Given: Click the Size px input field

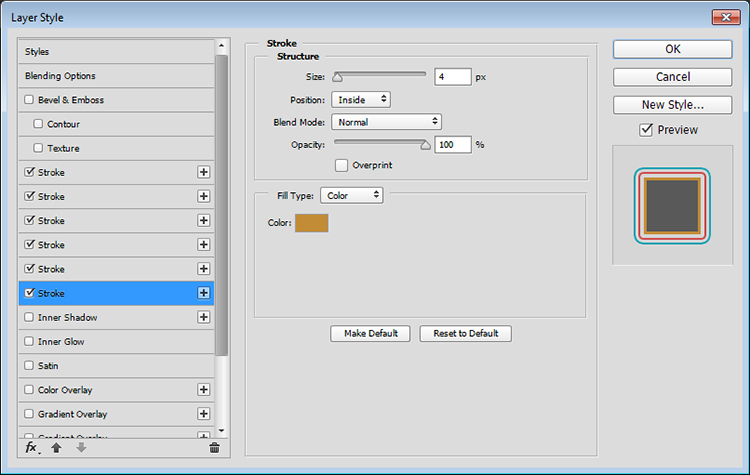Looking at the screenshot, I should click(452, 76).
